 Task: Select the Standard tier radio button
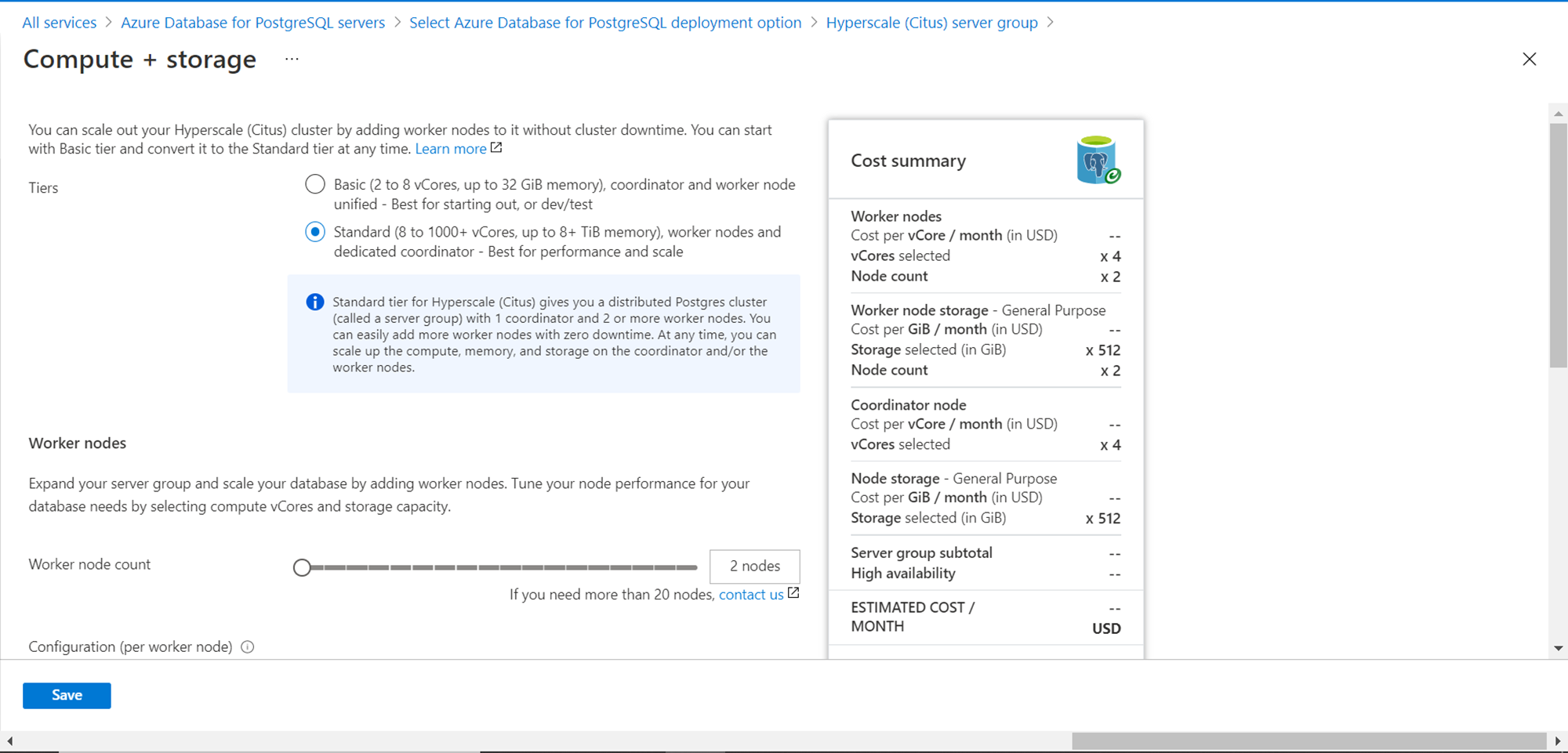click(315, 232)
